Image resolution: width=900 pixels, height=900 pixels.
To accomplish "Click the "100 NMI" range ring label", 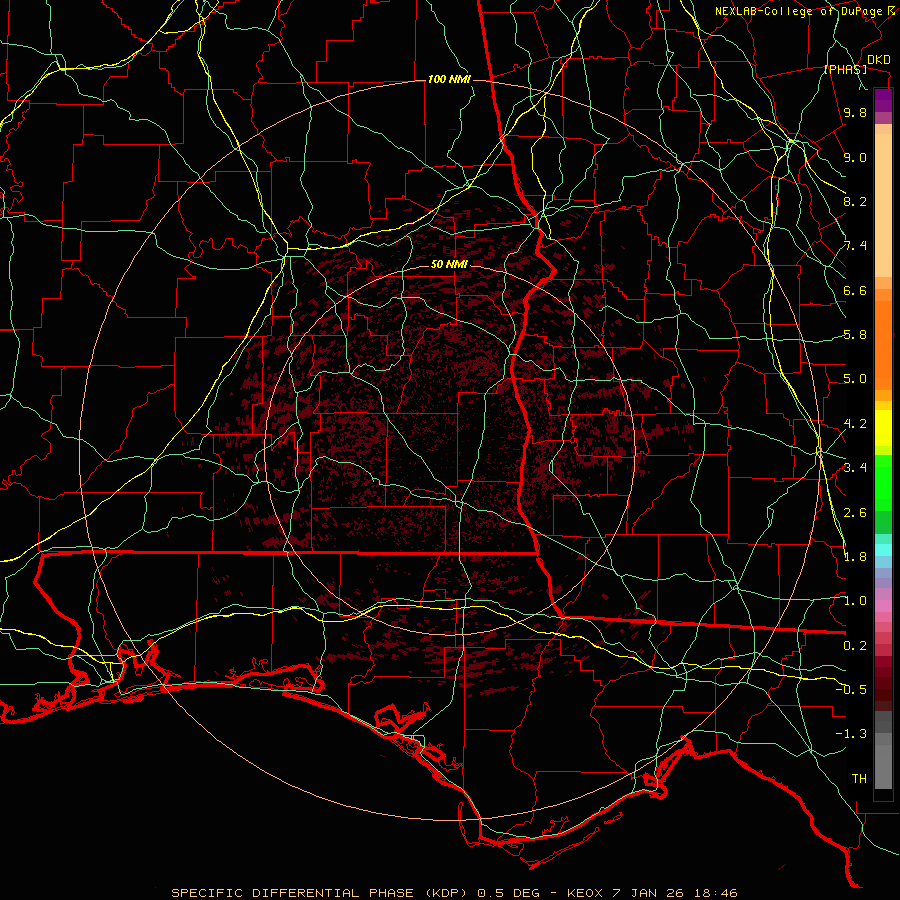I will coord(449,79).
